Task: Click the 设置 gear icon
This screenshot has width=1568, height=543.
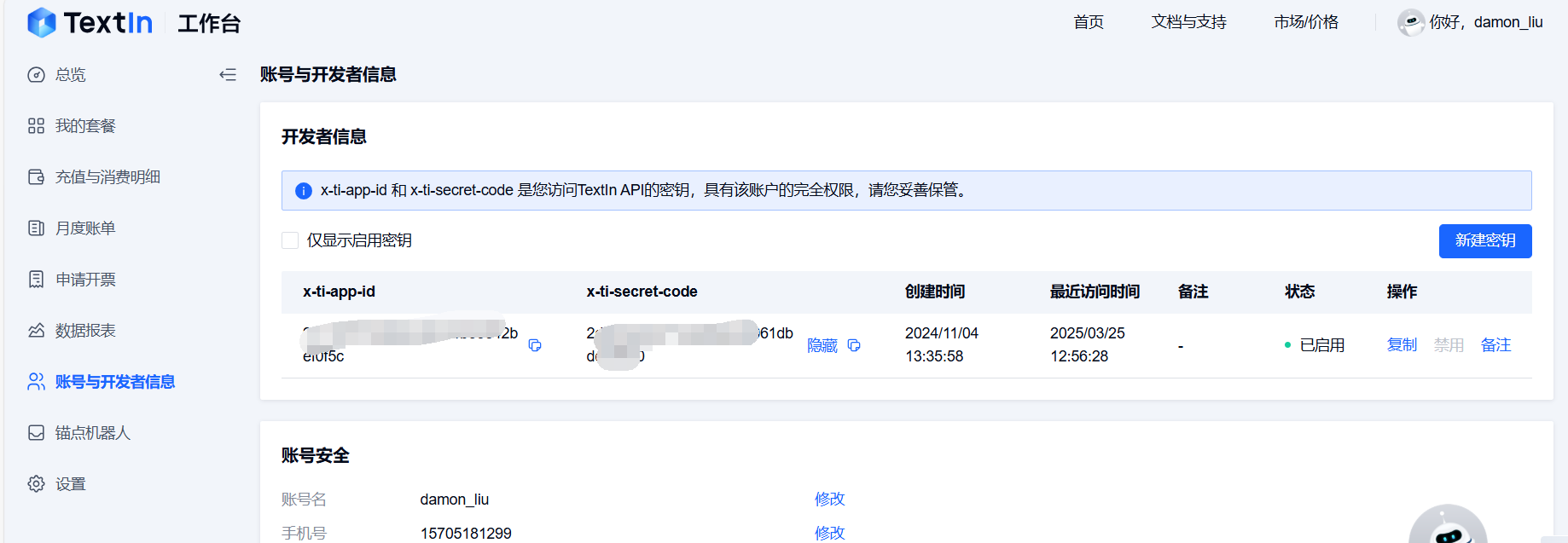Action: 36,484
